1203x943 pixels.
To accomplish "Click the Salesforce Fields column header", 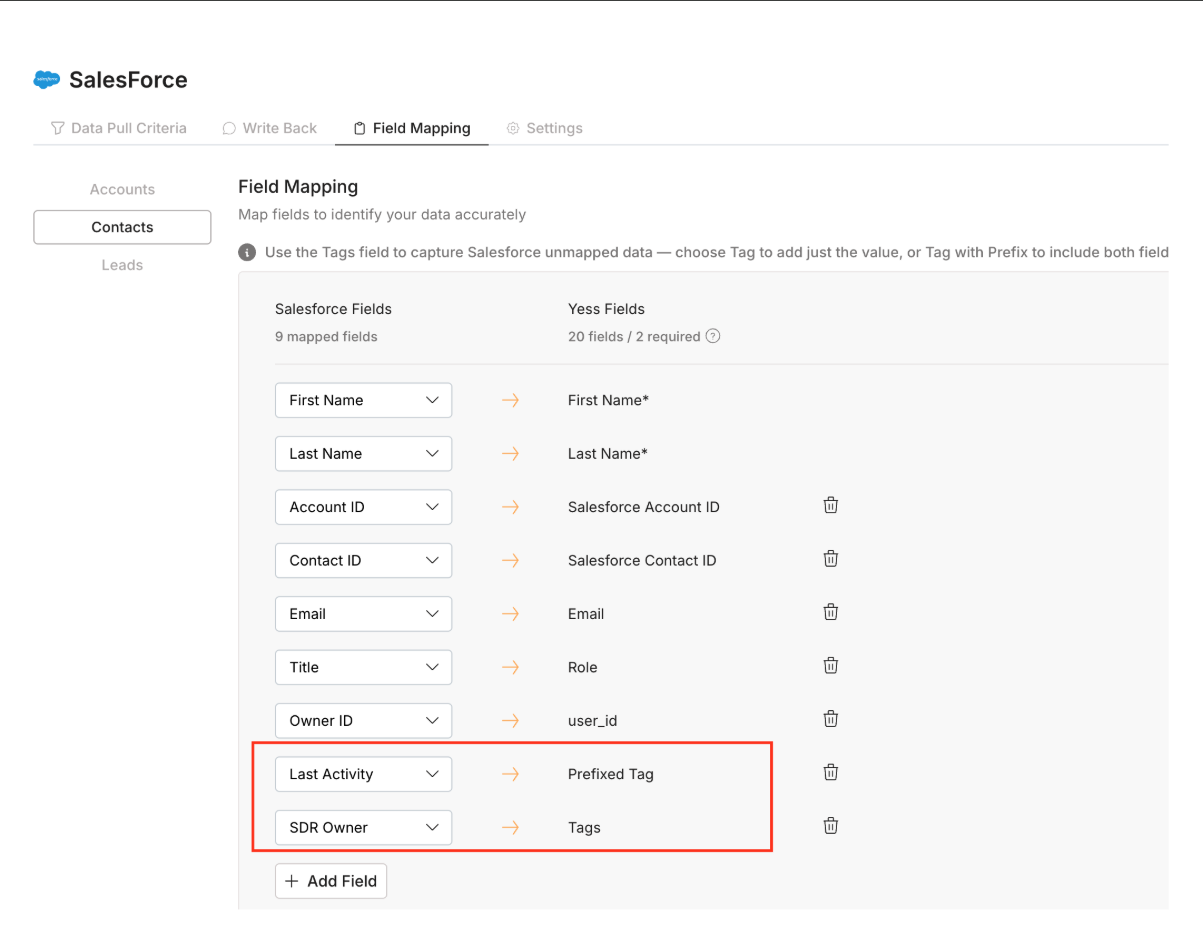I will pos(333,309).
